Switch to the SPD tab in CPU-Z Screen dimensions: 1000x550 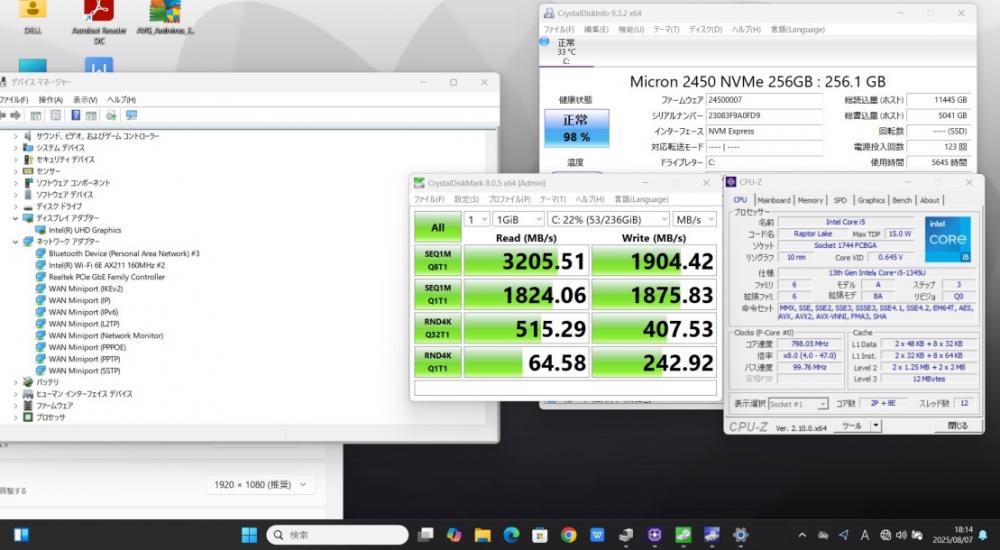[840, 200]
